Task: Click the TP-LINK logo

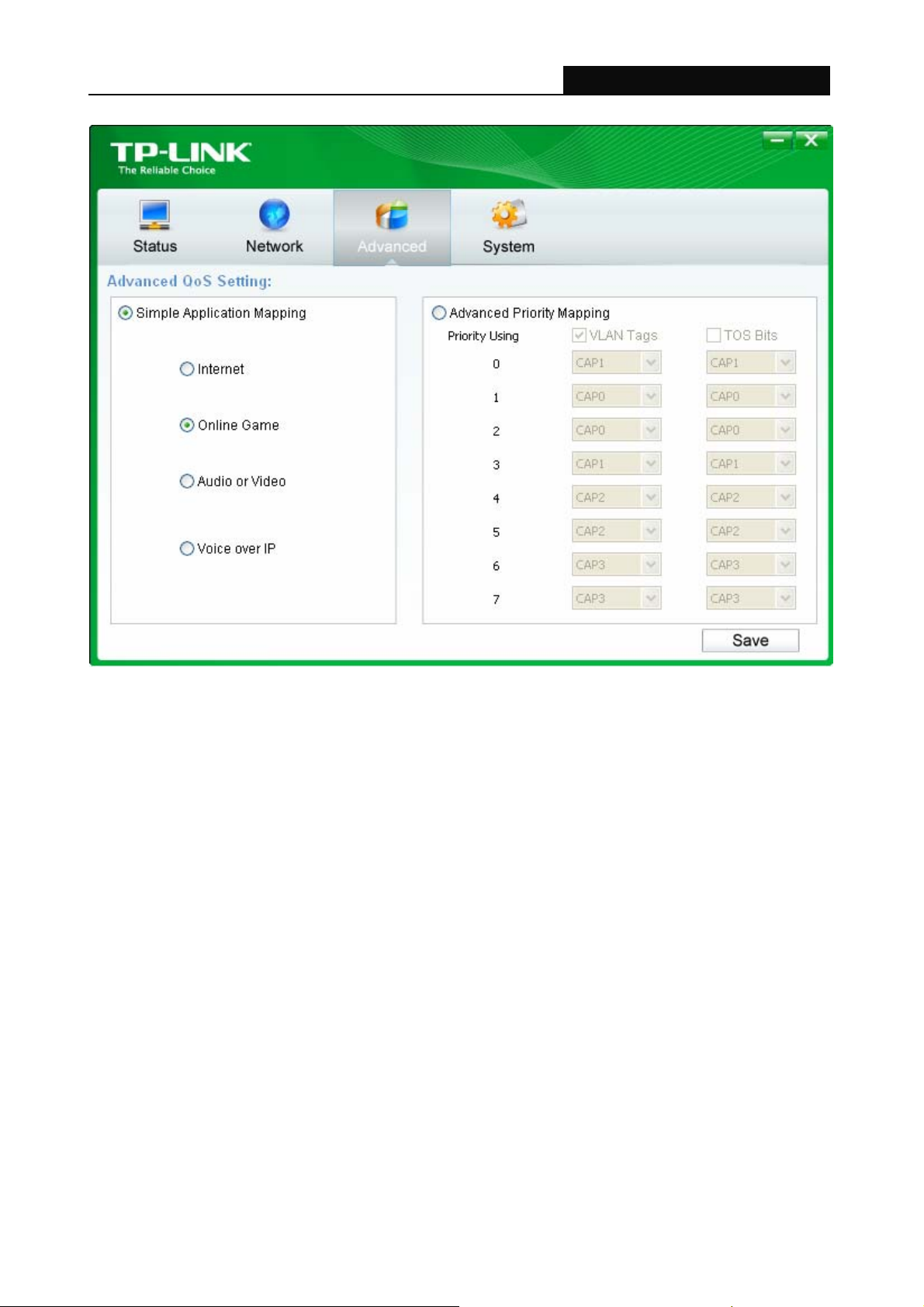Action: (x=180, y=151)
